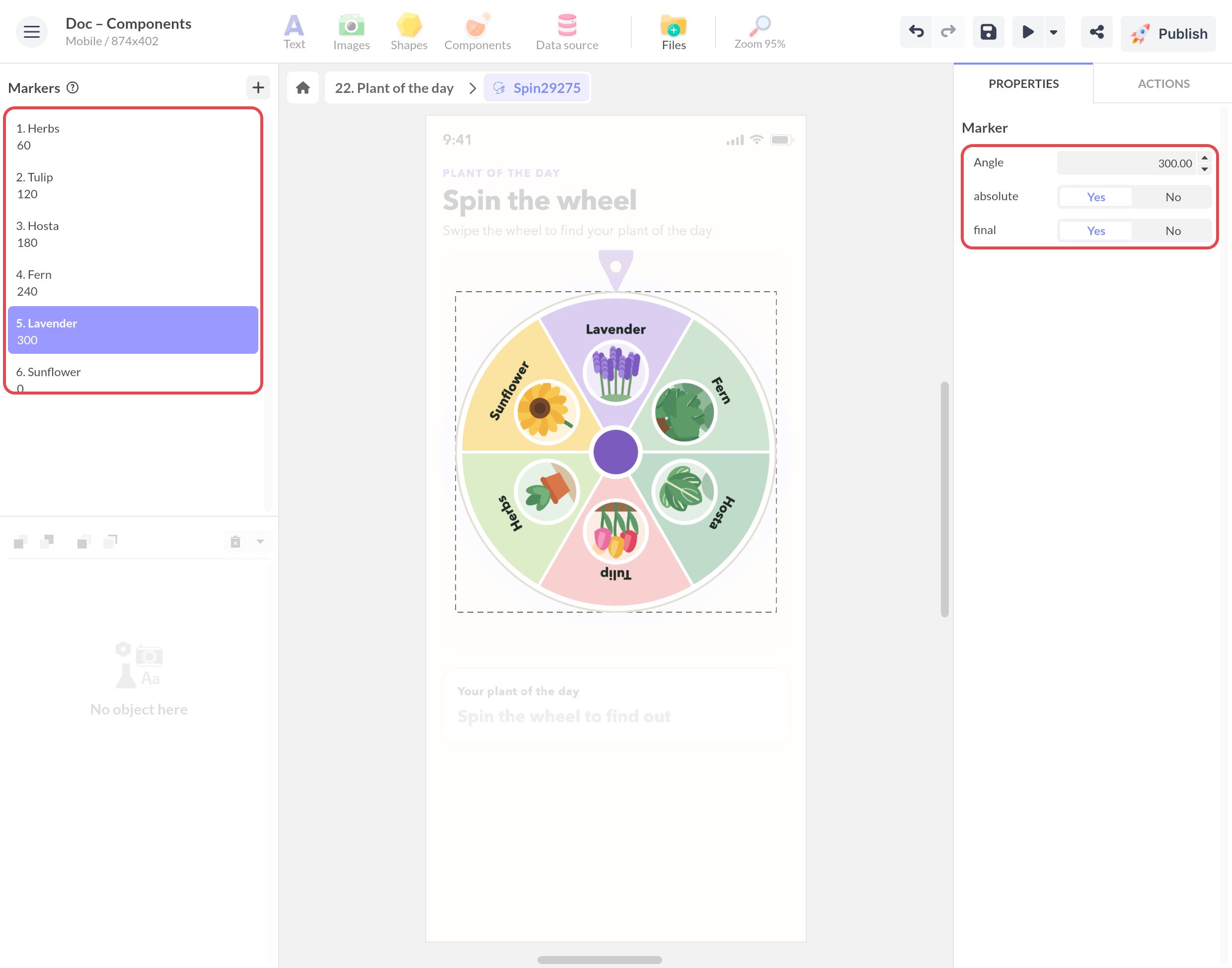Set final to No

click(x=1172, y=231)
